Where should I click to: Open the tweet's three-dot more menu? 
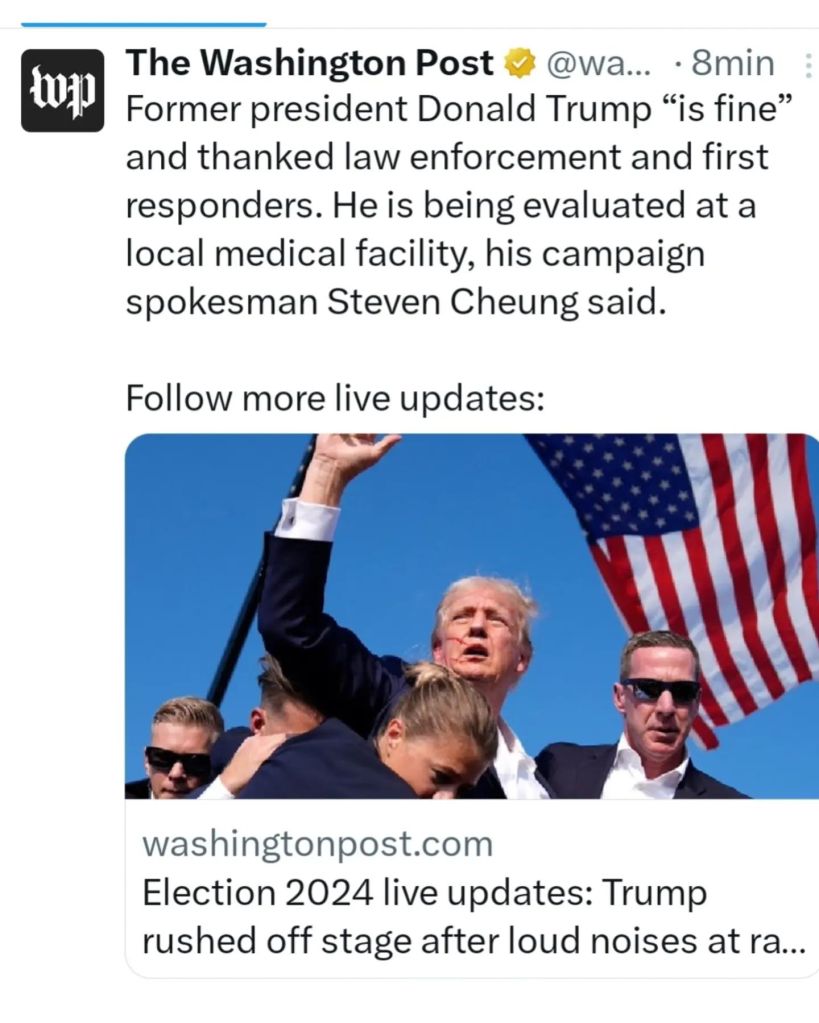pos(807,65)
